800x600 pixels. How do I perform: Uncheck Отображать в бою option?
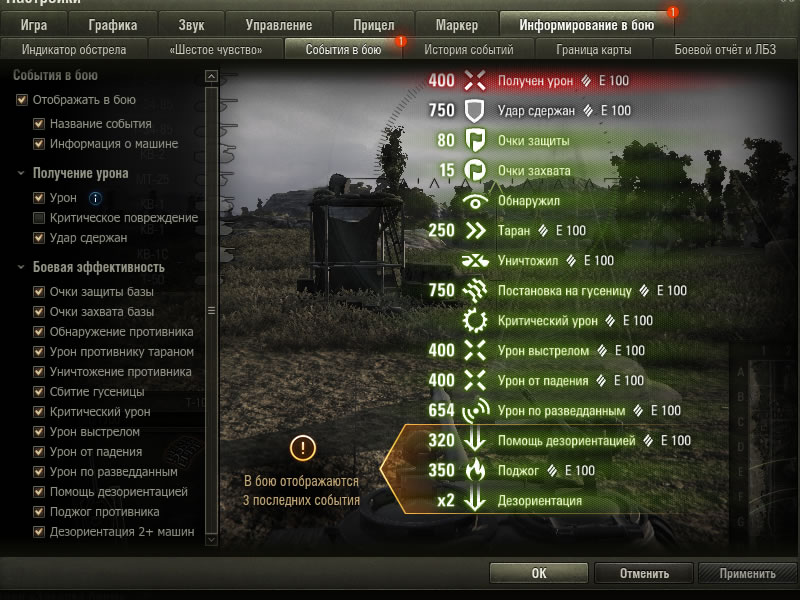point(22,99)
